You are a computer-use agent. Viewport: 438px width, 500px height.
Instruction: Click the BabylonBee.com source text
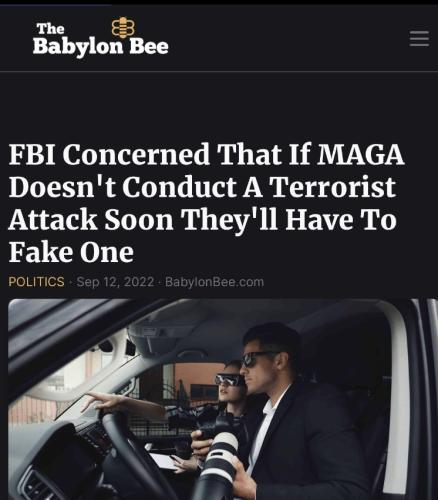tap(214, 282)
